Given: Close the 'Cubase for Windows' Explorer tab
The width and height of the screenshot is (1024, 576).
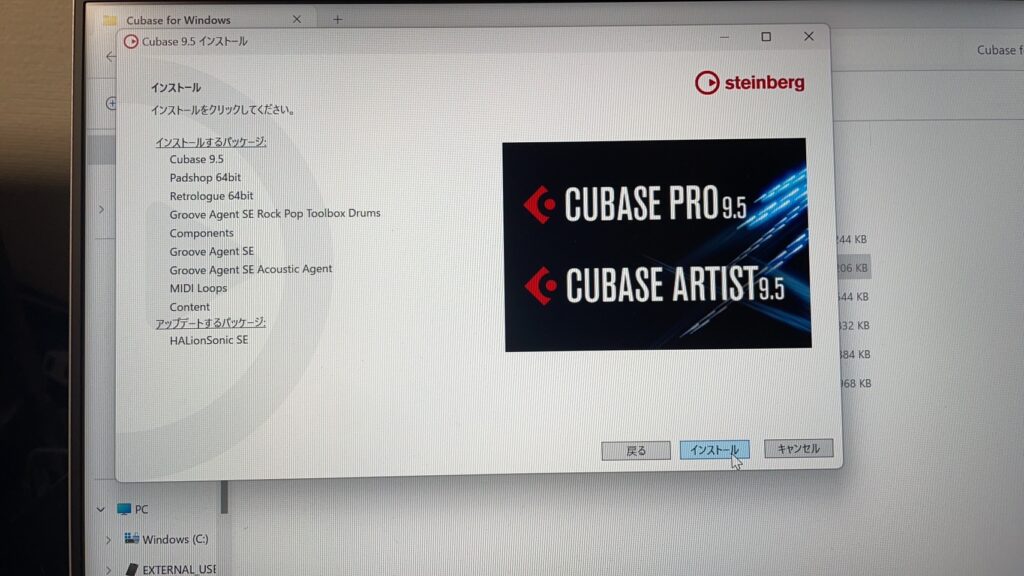Looking at the screenshot, I should (x=296, y=20).
